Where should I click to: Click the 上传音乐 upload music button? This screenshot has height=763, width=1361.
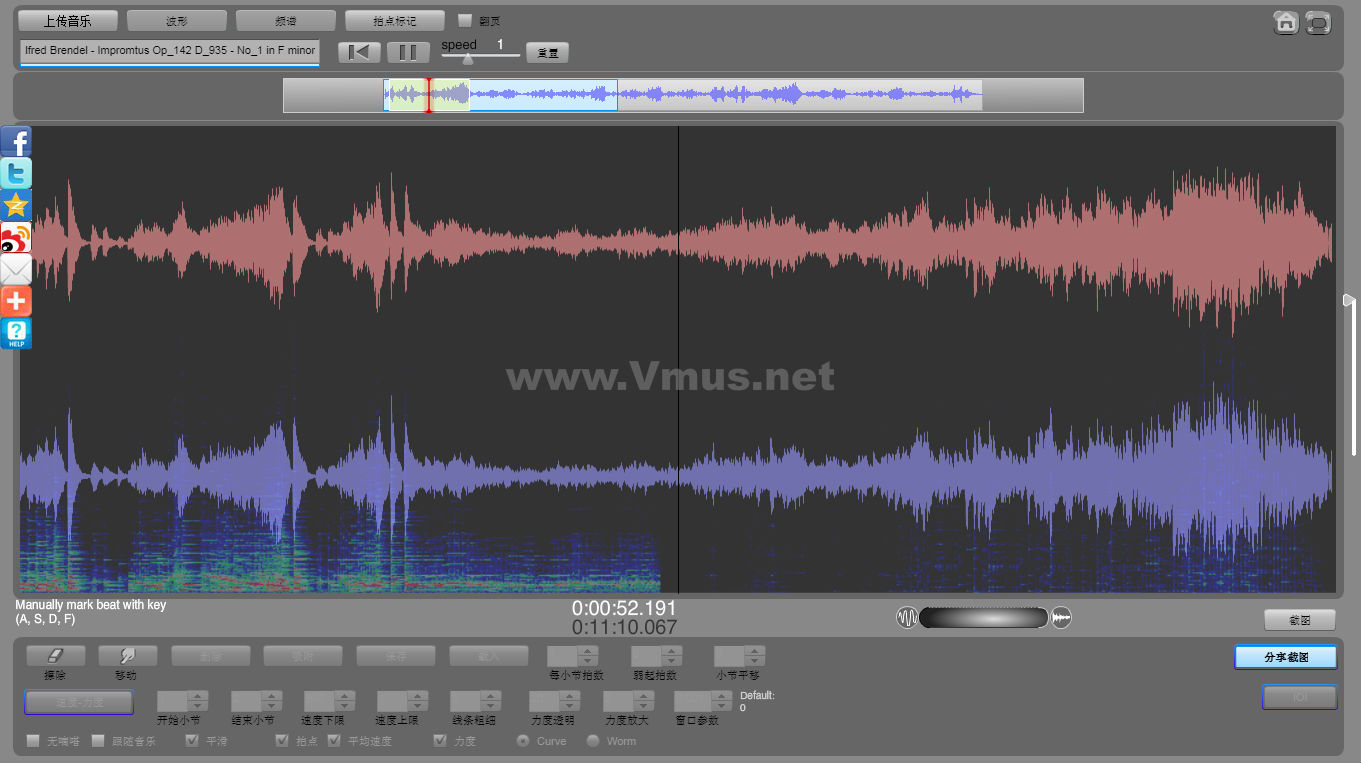tap(68, 20)
